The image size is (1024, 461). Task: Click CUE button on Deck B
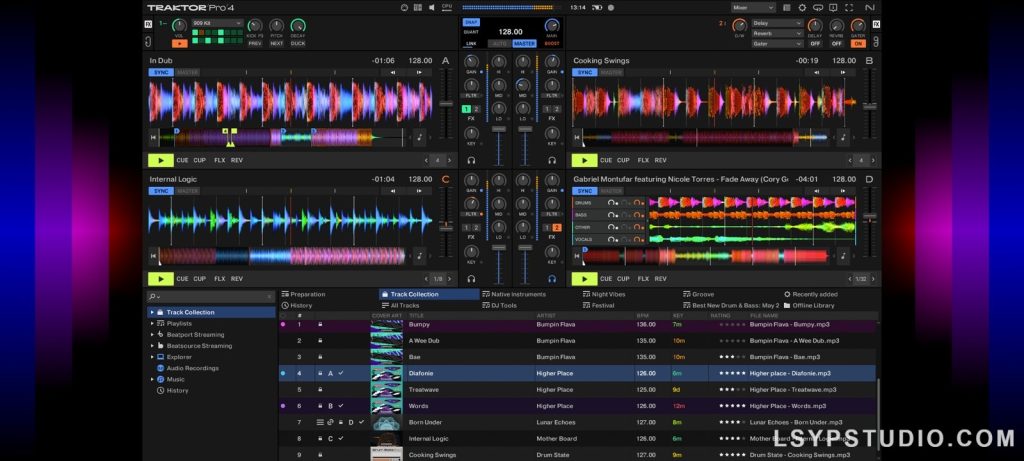tap(606, 160)
